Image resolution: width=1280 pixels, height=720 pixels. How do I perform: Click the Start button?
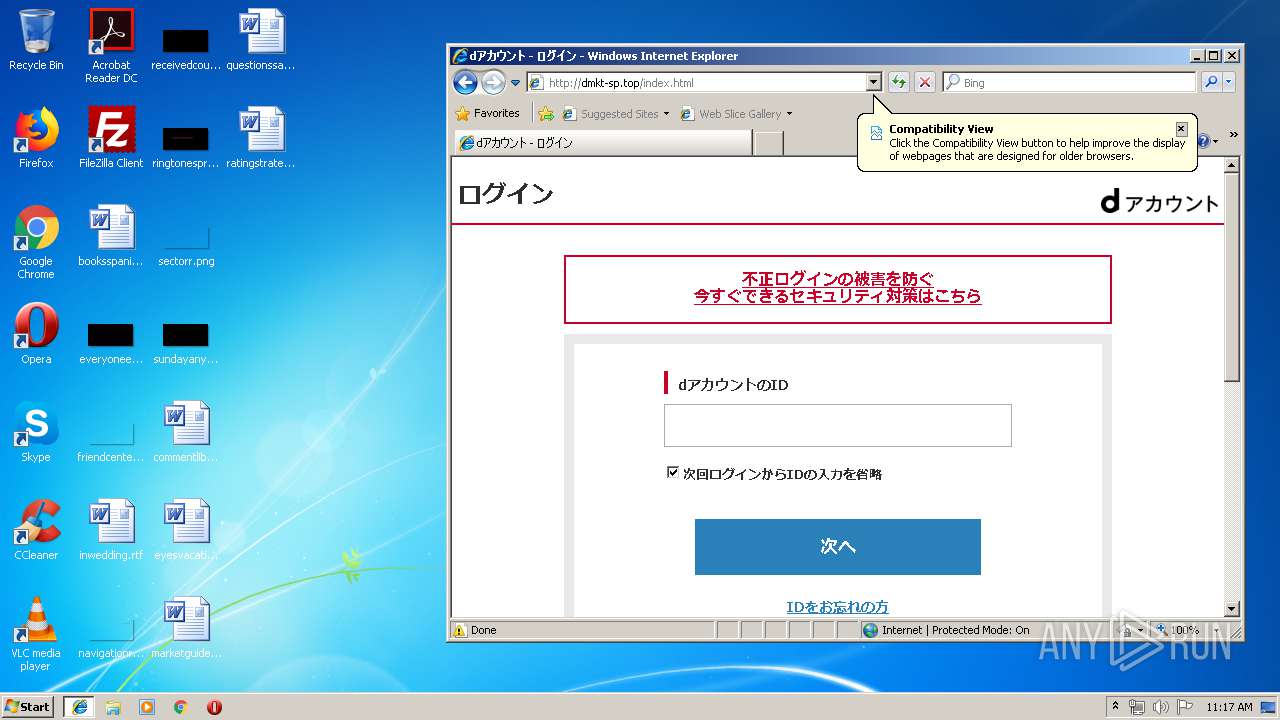click(28, 706)
